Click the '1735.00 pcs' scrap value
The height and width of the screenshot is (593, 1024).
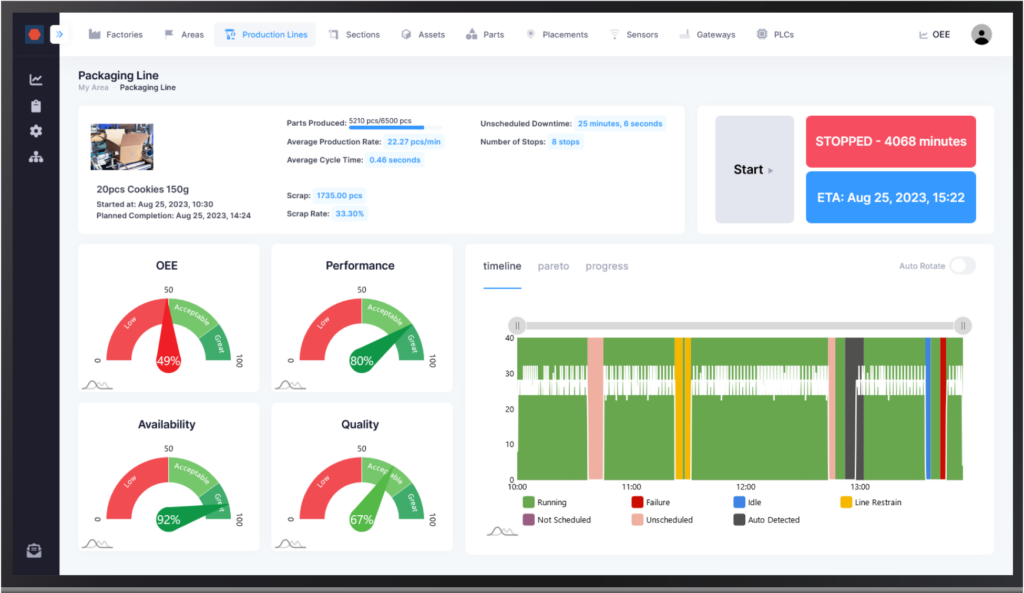[339, 195]
